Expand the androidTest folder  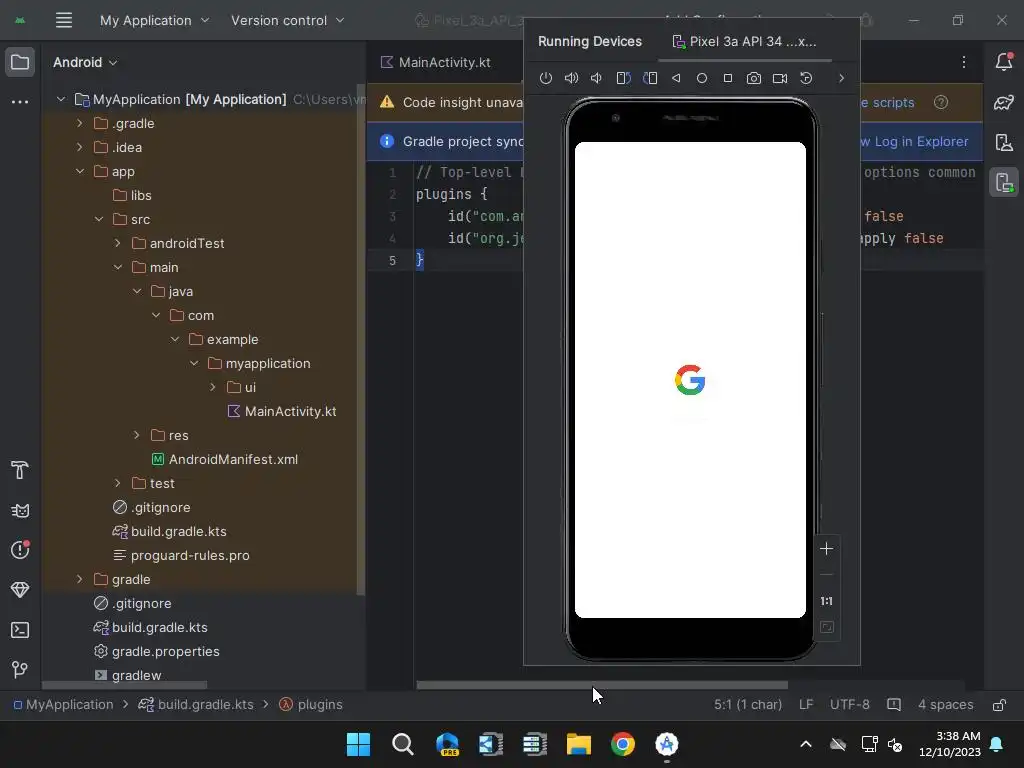click(118, 244)
